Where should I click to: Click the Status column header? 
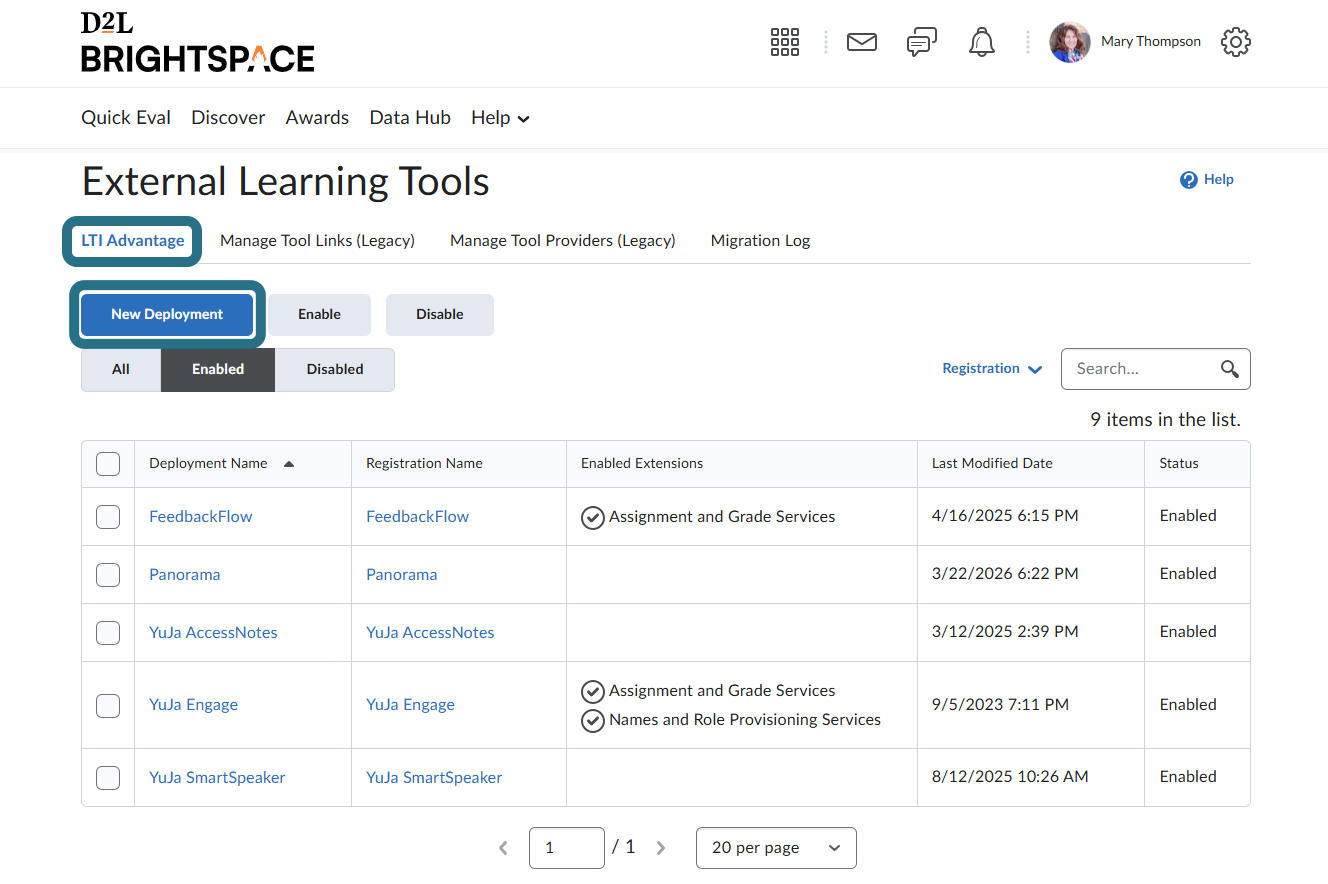click(x=1179, y=464)
